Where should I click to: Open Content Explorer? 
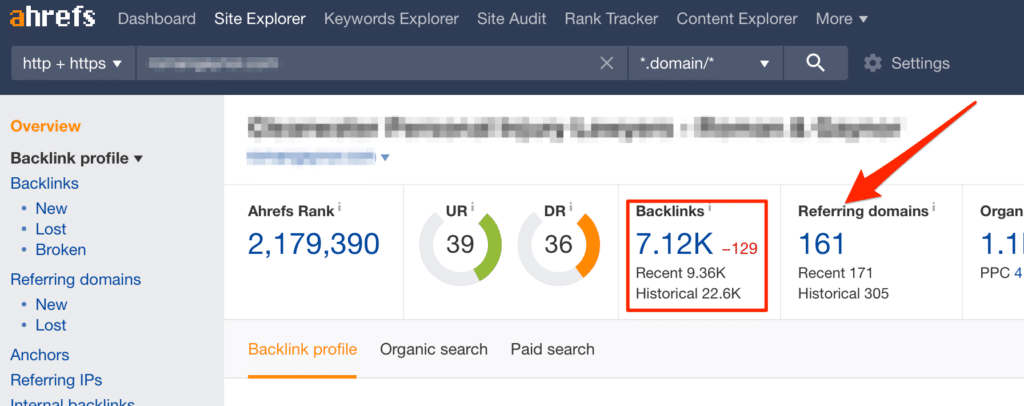pos(737,19)
